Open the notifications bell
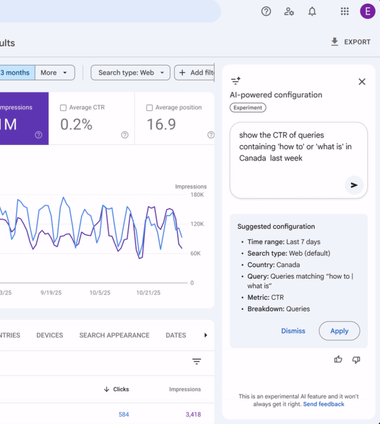This screenshot has width=380, height=424. 312,11
